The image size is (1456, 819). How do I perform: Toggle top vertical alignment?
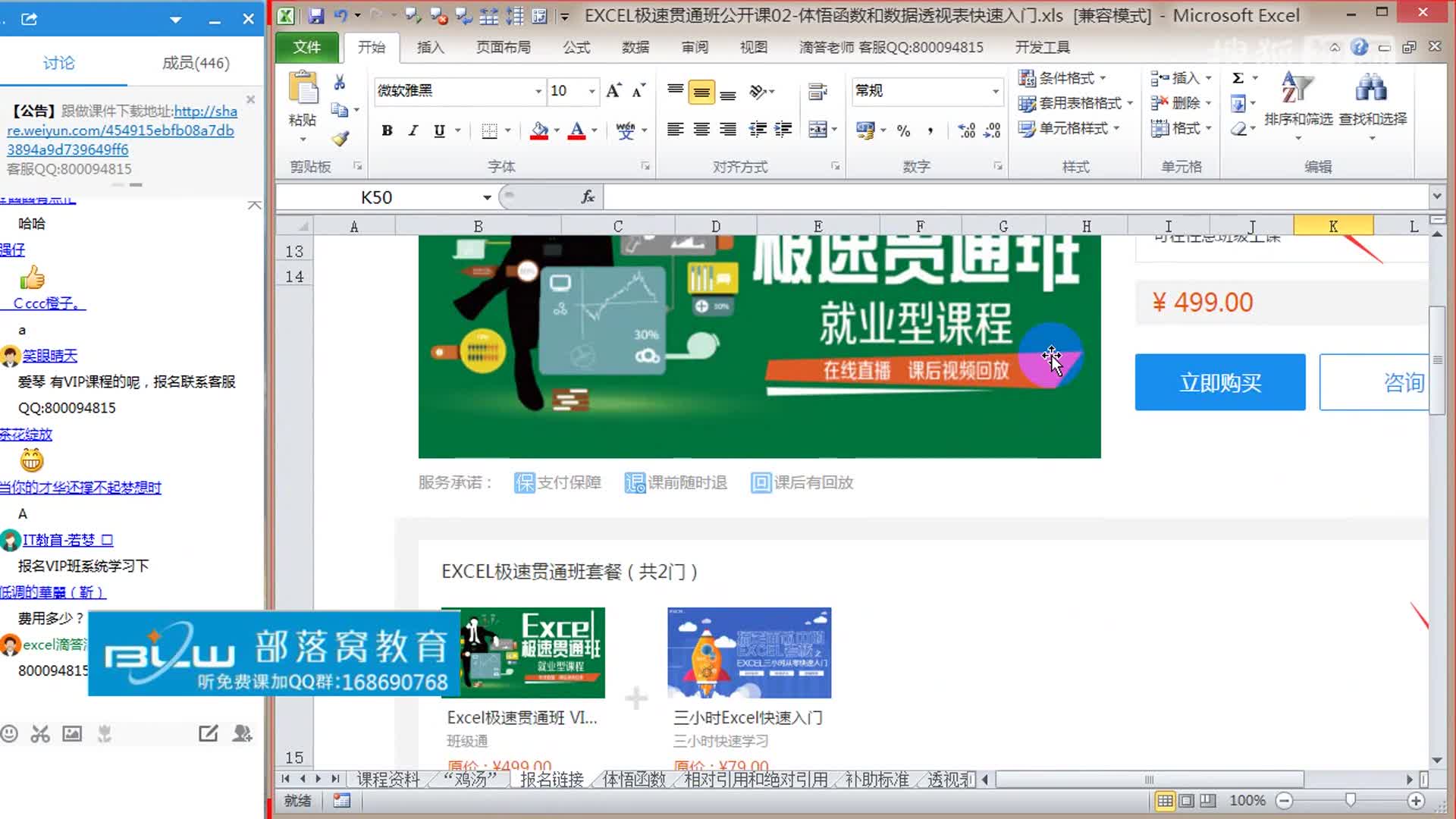point(676,92)
